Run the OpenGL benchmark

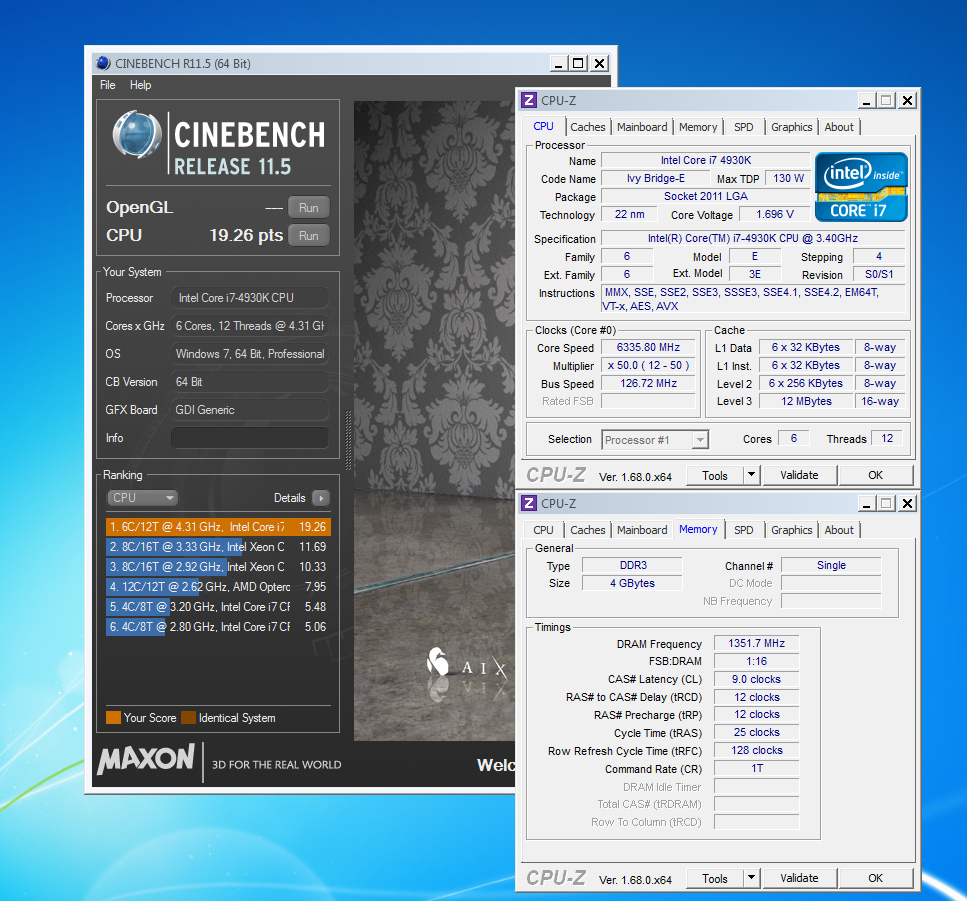click(308, 208)
